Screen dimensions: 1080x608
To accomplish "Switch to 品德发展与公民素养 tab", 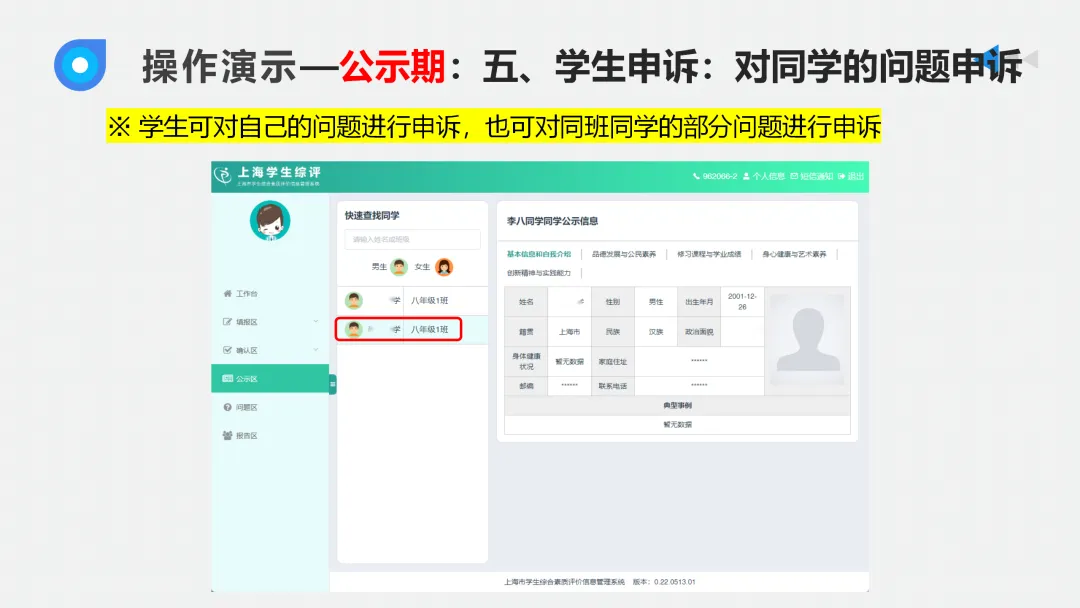I will (625, 254).
